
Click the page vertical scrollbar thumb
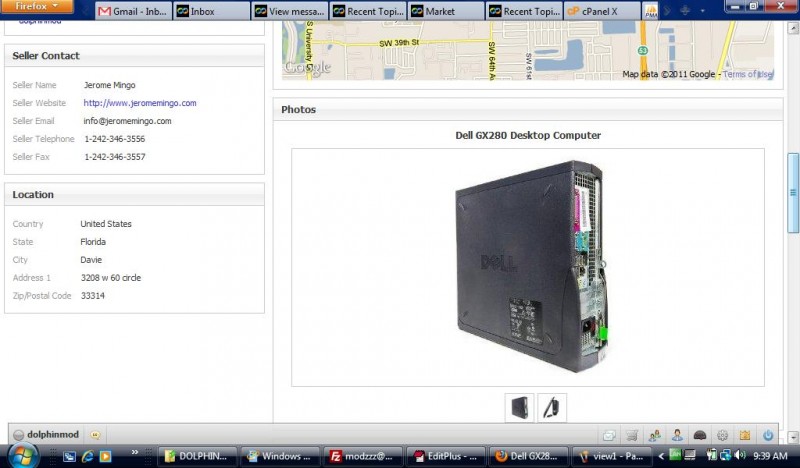pyautogui.click(x=793, y=193)
